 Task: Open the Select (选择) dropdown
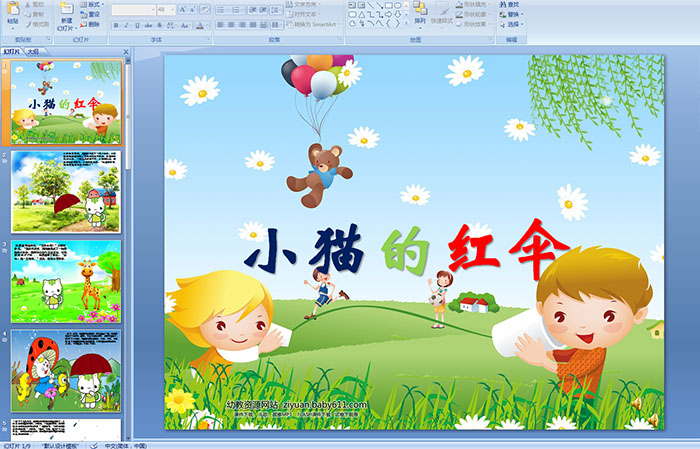click(x=513, y=24)
